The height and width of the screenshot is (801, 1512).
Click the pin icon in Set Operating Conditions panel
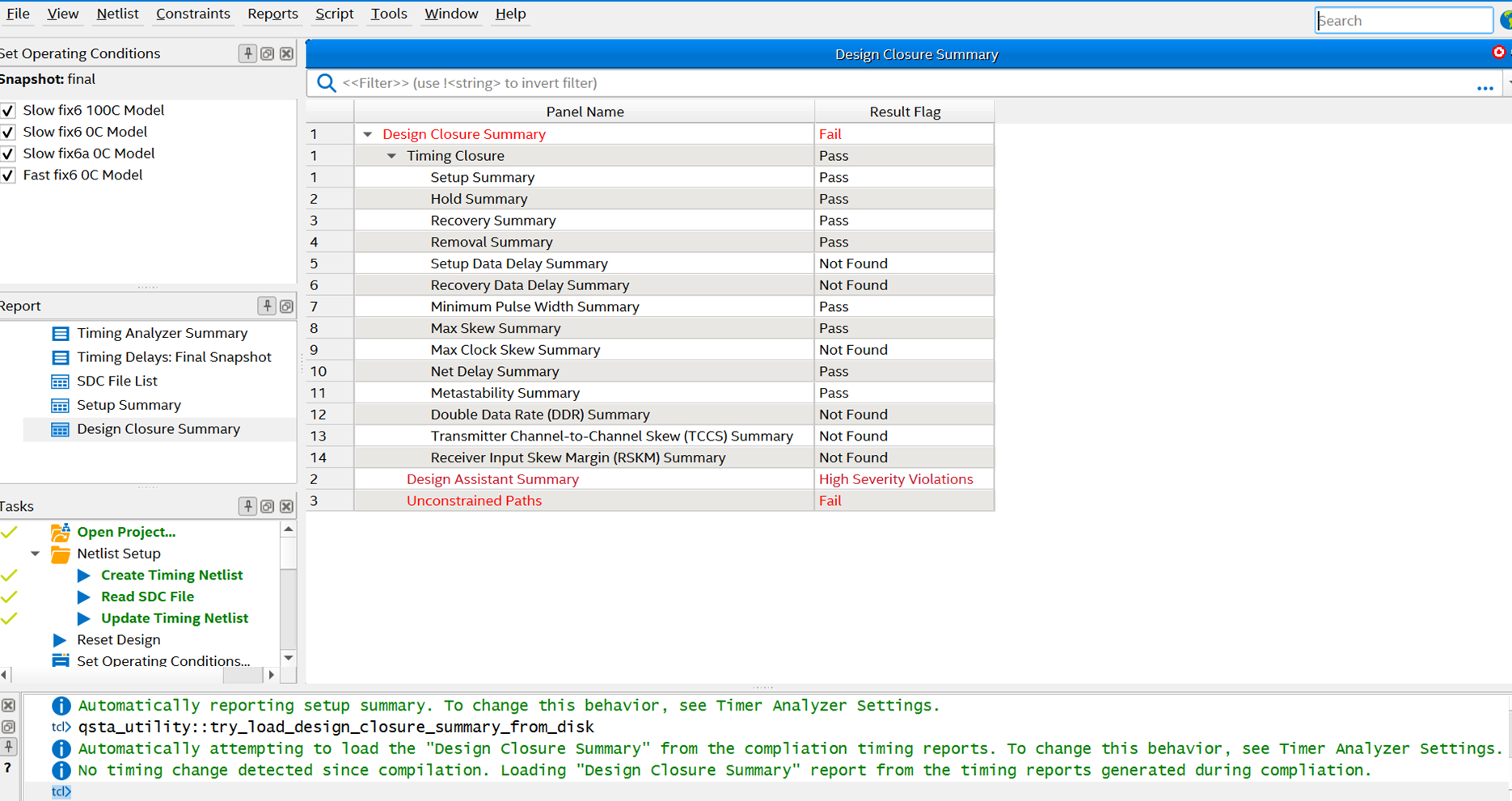pos(247,53)
